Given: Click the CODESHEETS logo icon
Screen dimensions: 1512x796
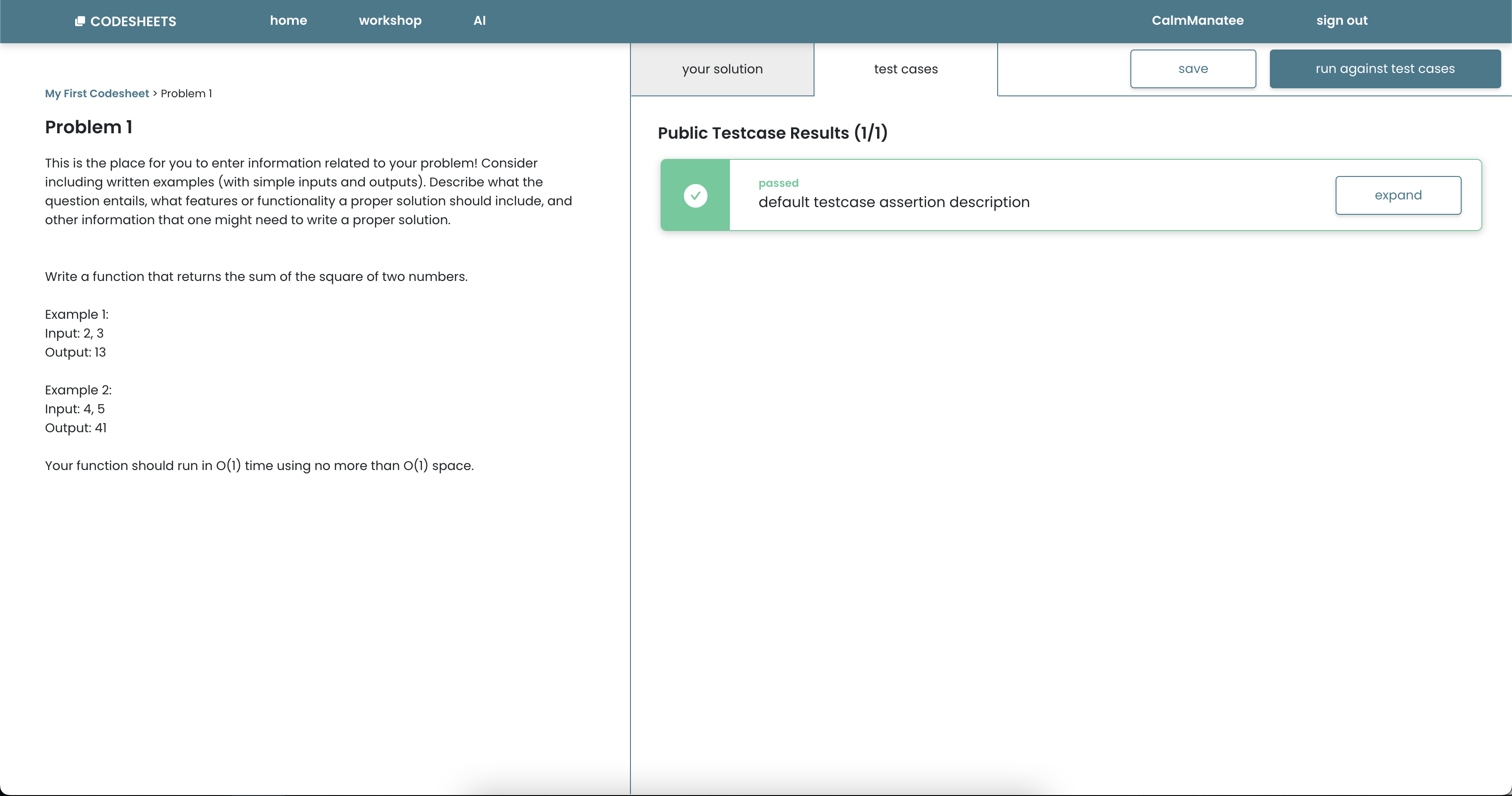Looking at the screenshot, I should pos(80,21).
